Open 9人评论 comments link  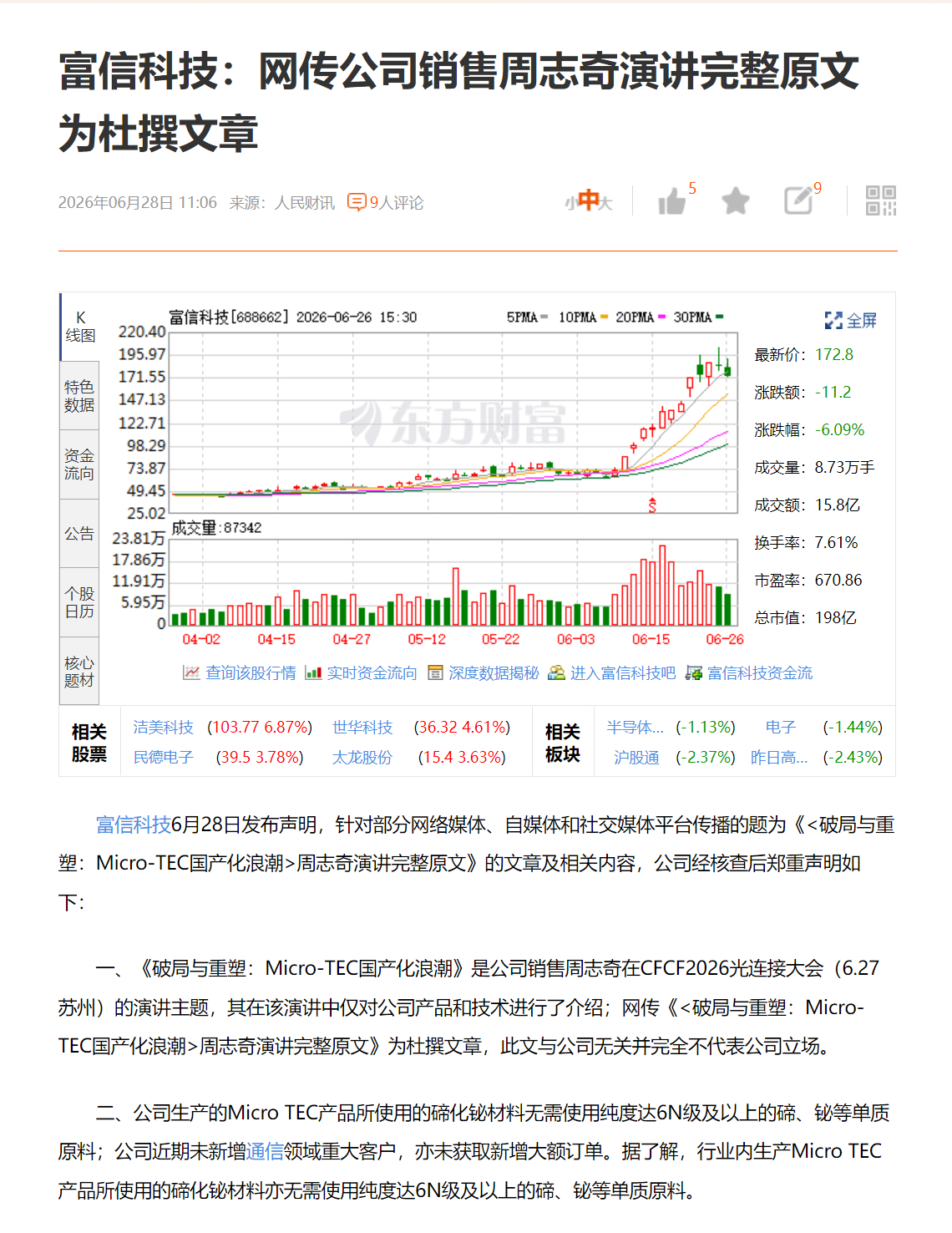click(397, 203)
